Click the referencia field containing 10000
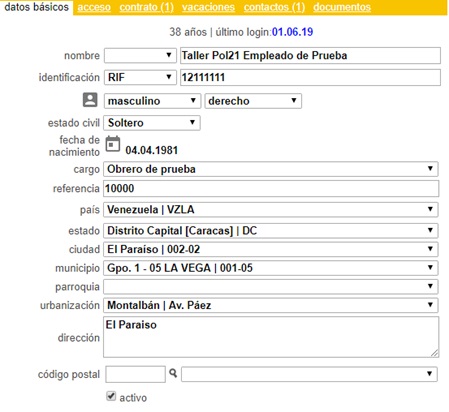The image size is (449, 412). coord(271,189)
